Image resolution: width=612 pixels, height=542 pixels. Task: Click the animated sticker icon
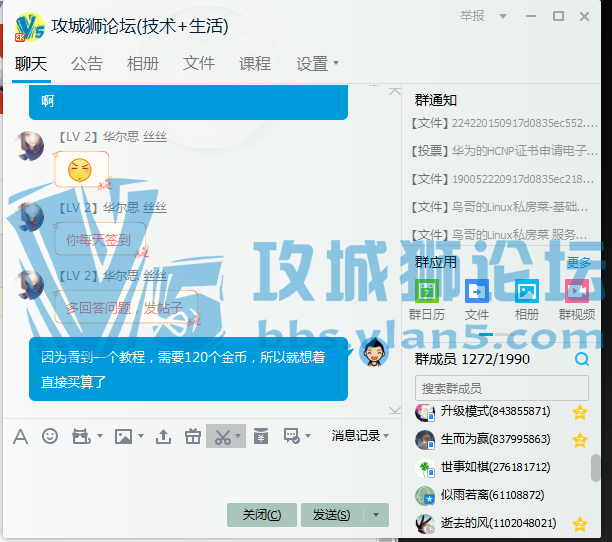click(81, 436)
